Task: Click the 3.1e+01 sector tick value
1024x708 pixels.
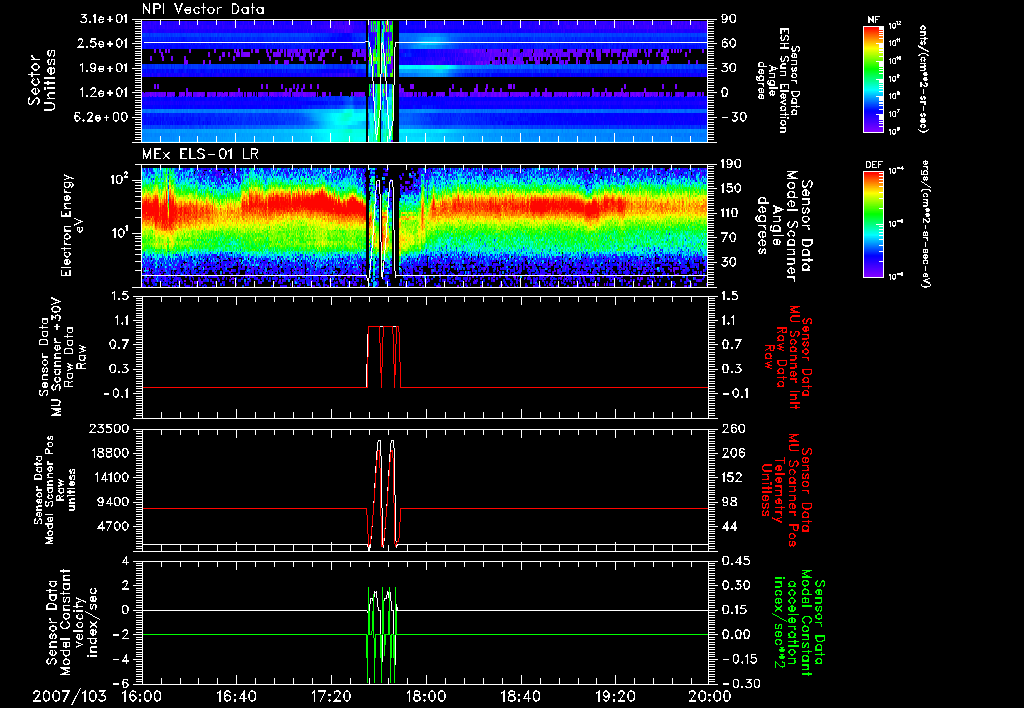Action: click(104, 19)
